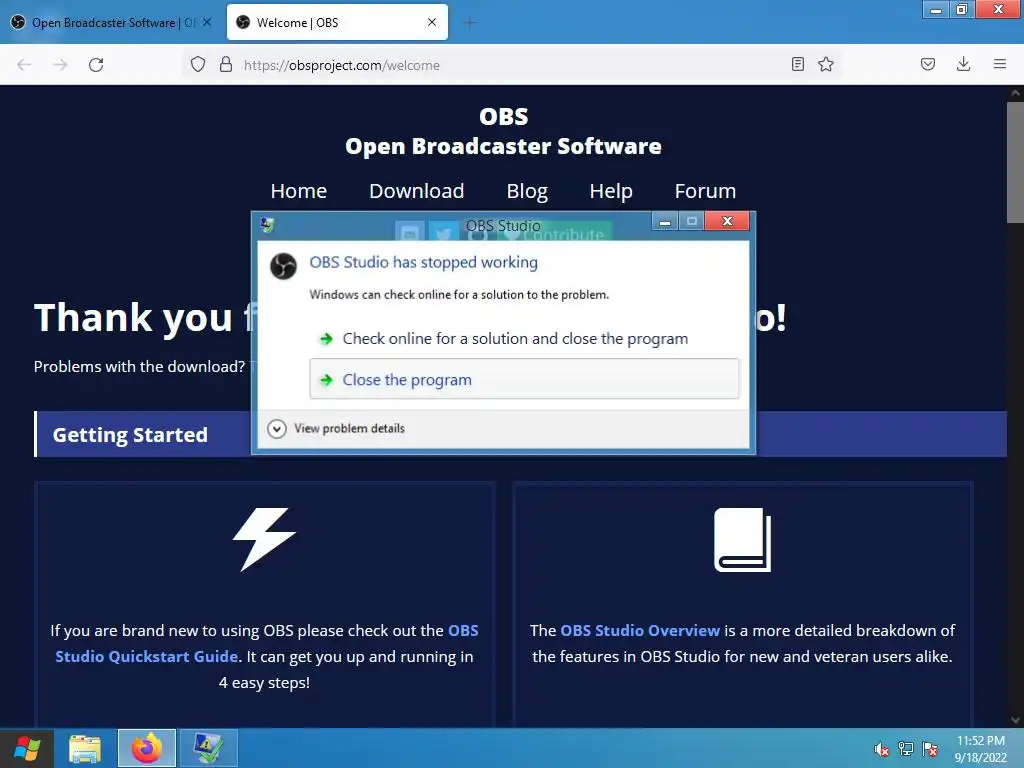The height and width of the screenshot is (768, 1024).
Task: Click the page vertical scrollbar thumb
Action: click(x=1015, y=162)
